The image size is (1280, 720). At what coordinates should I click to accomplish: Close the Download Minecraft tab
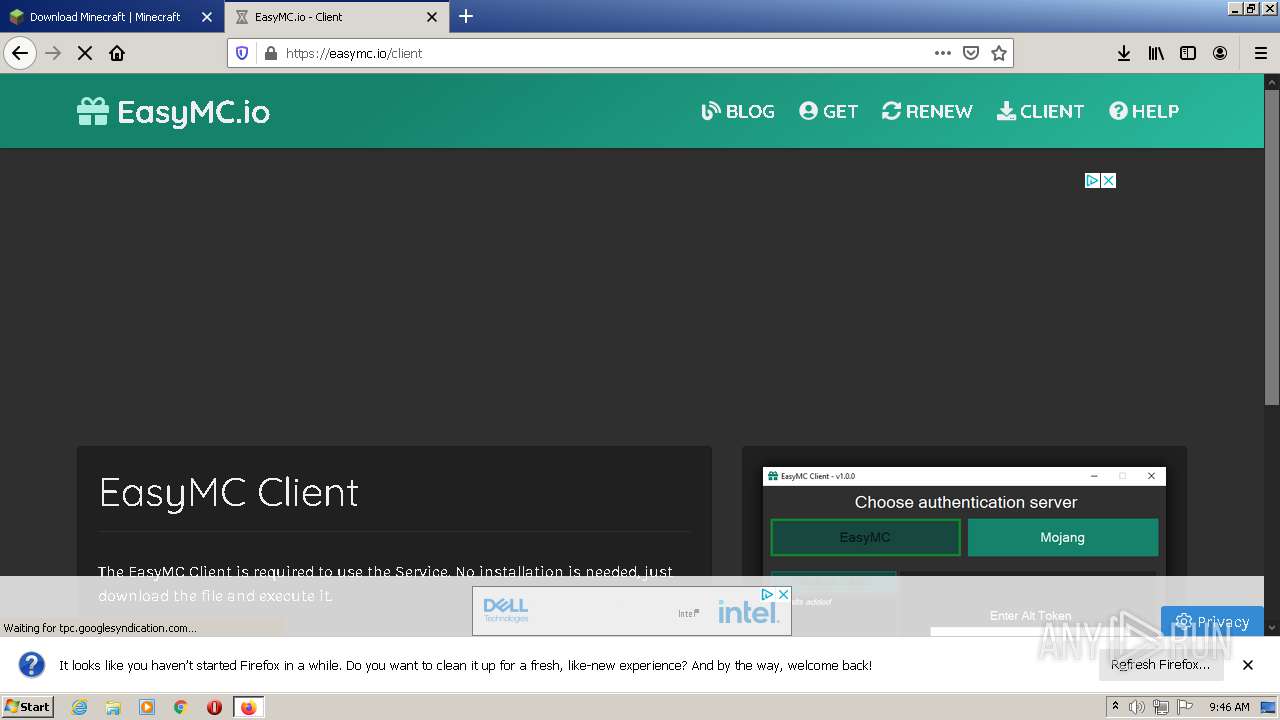coord(207,17)
